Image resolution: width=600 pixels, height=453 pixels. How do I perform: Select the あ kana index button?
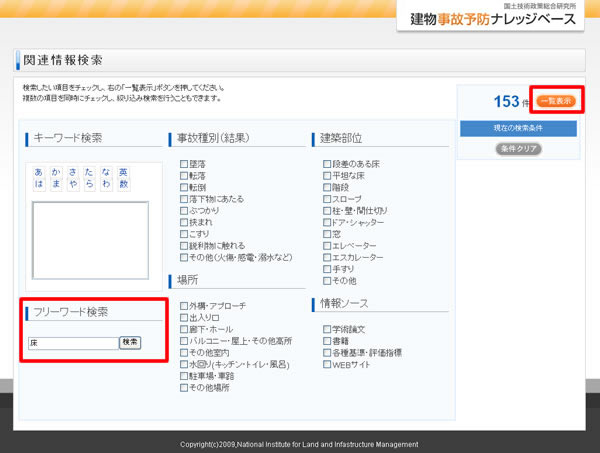point(39,172)
